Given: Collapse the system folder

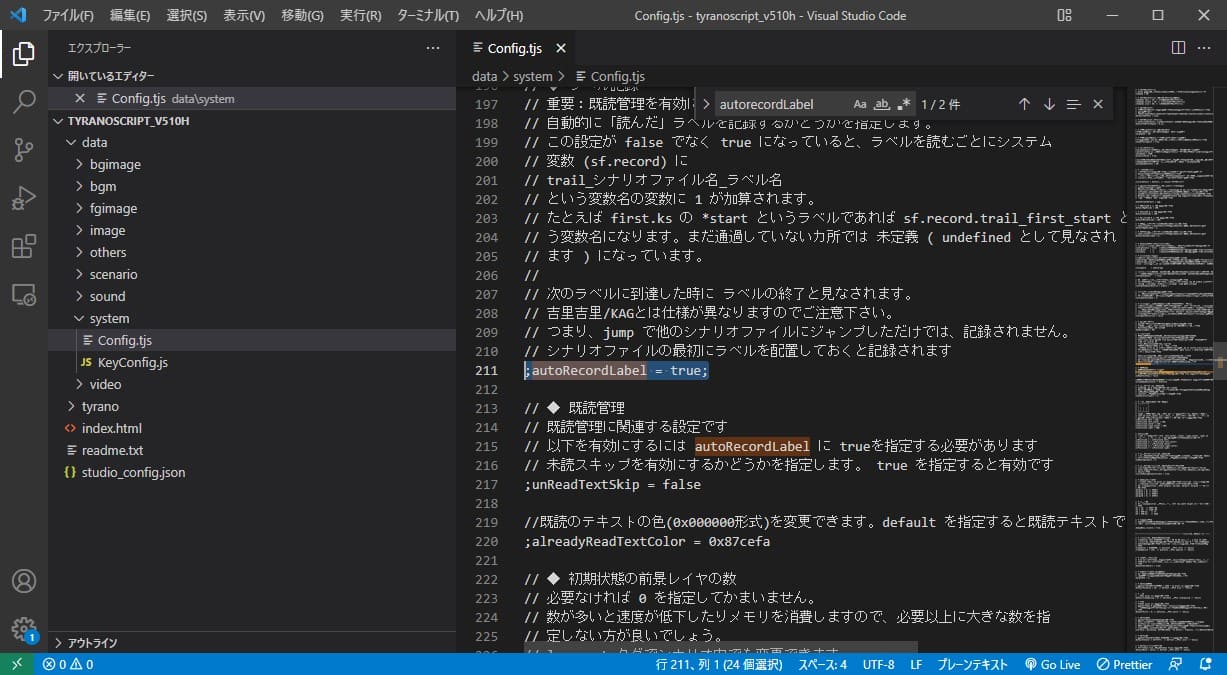Looking at the screenshot, I should click(109, 318).
